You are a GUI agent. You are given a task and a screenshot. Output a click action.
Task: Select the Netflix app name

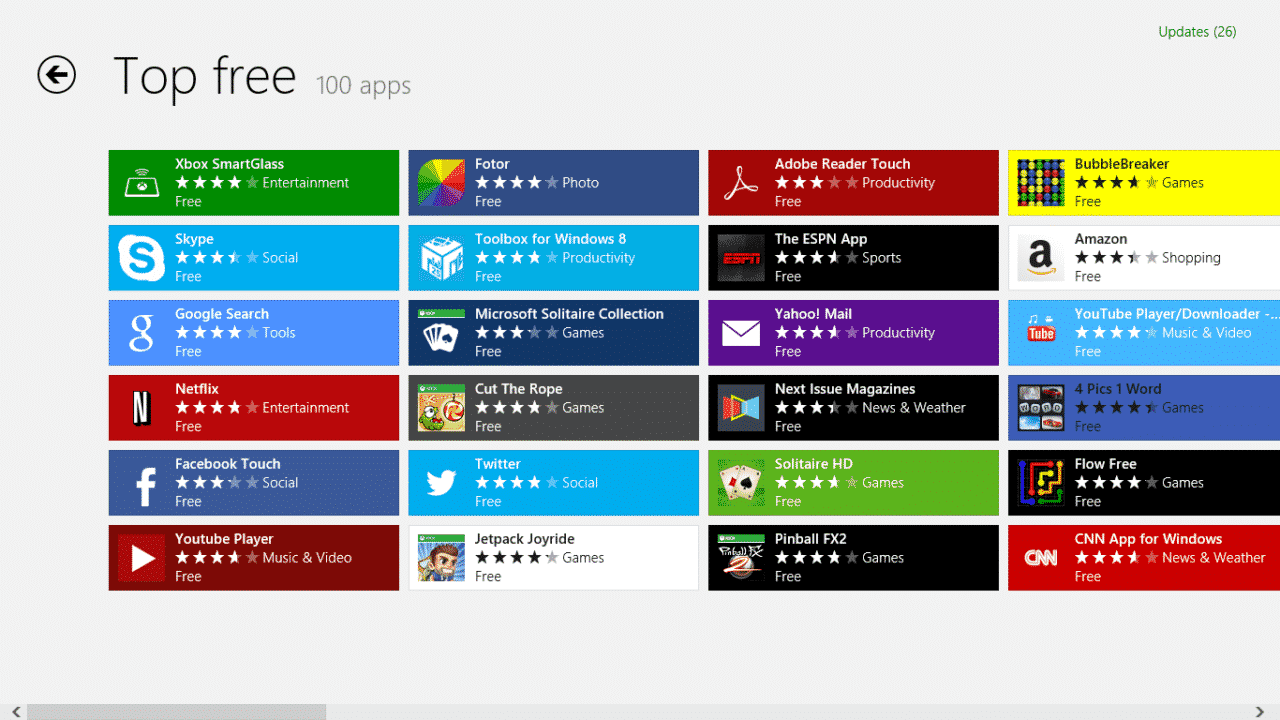197,389
